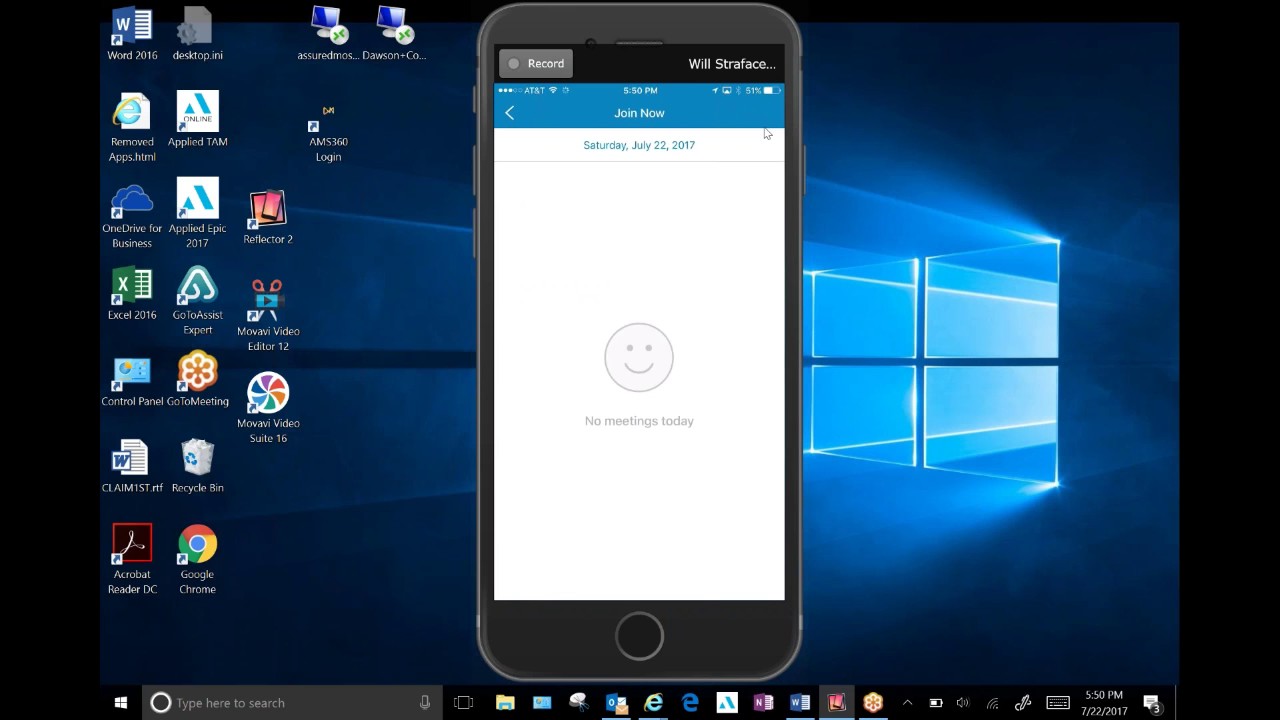This screenshot has height=720, width=1280.
Task: Click the taskbar clock showing 5:50 PM
Action: (1103, 703)
